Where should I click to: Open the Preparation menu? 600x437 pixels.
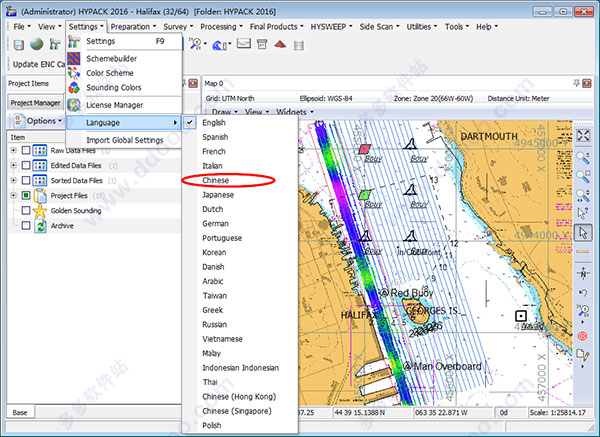(133, 26)
